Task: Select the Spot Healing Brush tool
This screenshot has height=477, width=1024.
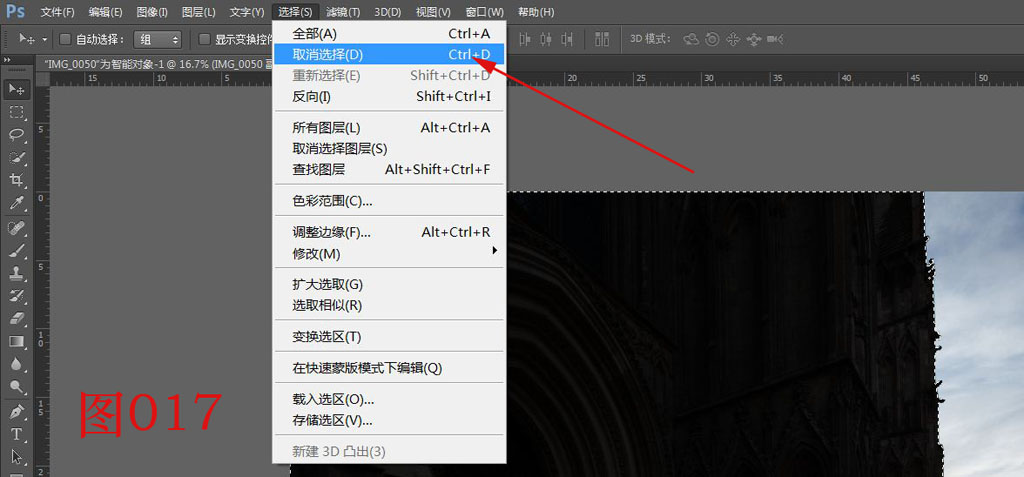Action: coord(16,228)
